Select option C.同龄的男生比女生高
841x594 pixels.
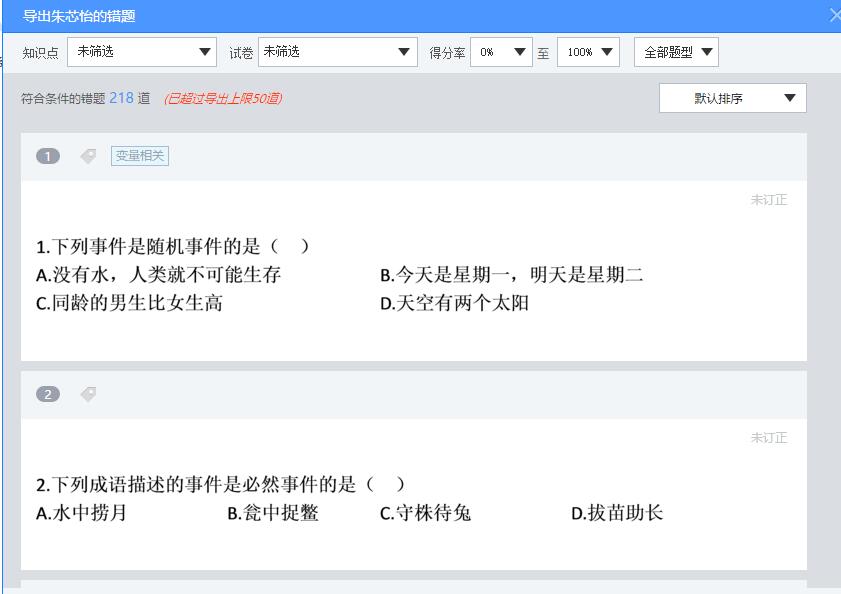point(129,303)
